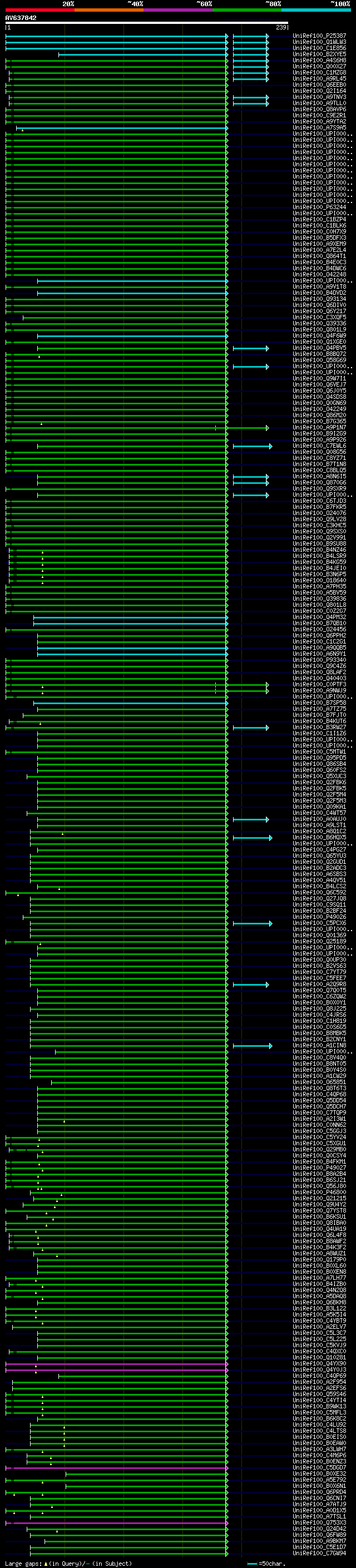Select hit label UniRef100_Q86M20
The height and width of the screenshot is (1568, 356).
[319, 415]
